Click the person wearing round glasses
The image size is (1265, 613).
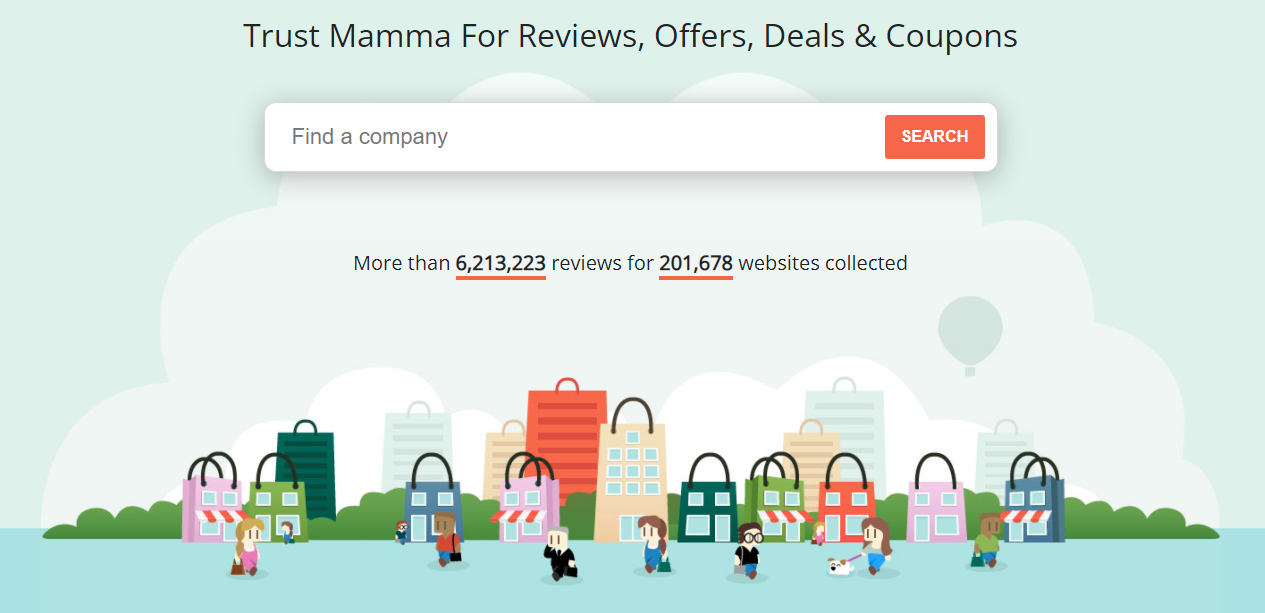click(748, 550)
